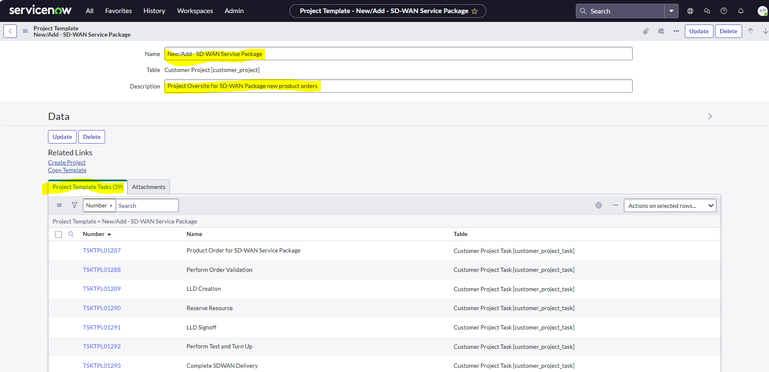Click 'Product Order for SD-WAN Service Package' cell
Screen dimensions: 769x372
coord(243,250)
